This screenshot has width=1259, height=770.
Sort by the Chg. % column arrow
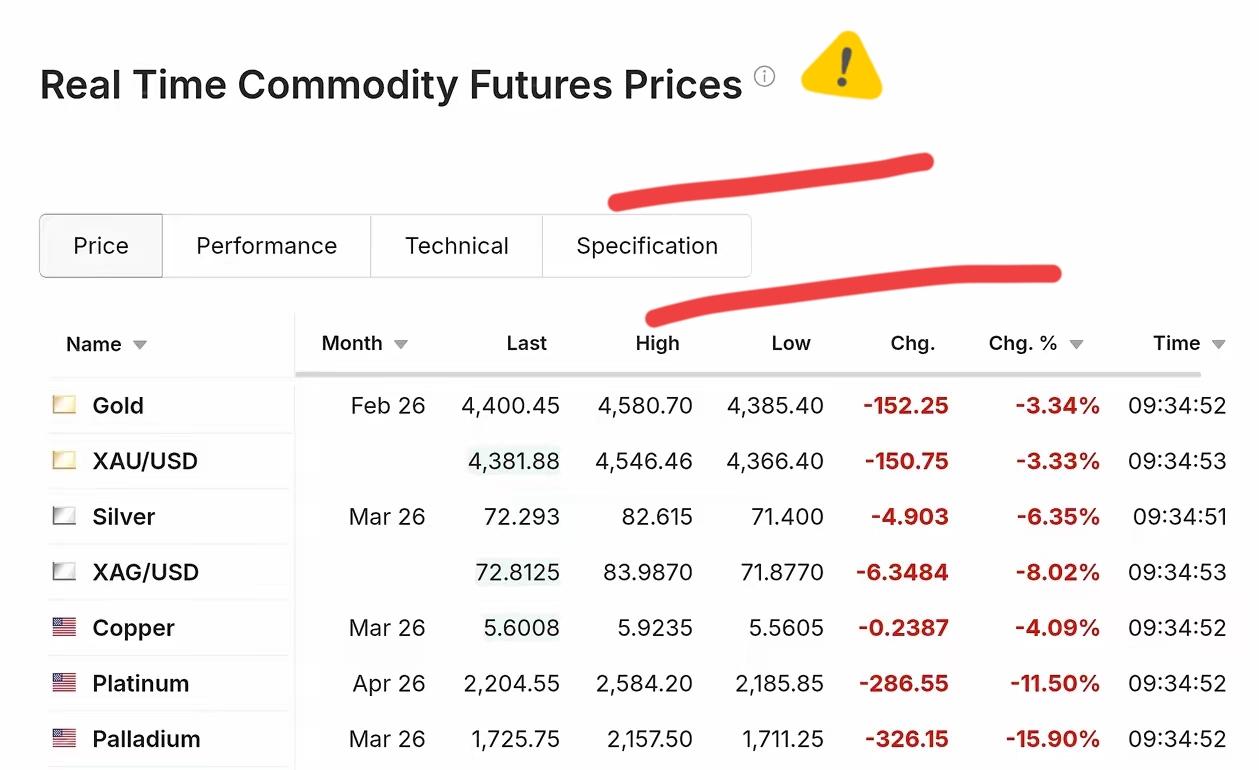[1076, 345]
